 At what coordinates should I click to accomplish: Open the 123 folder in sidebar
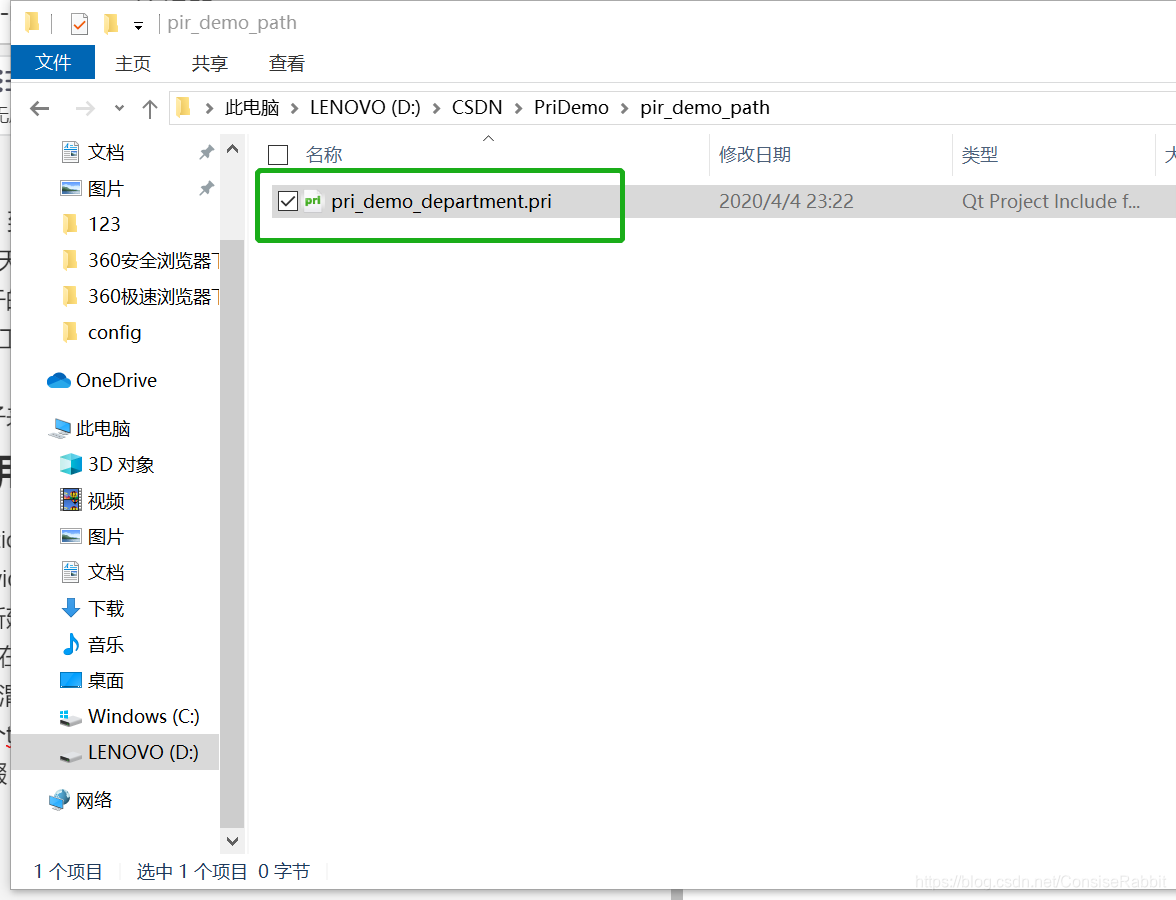coord(104,224)
